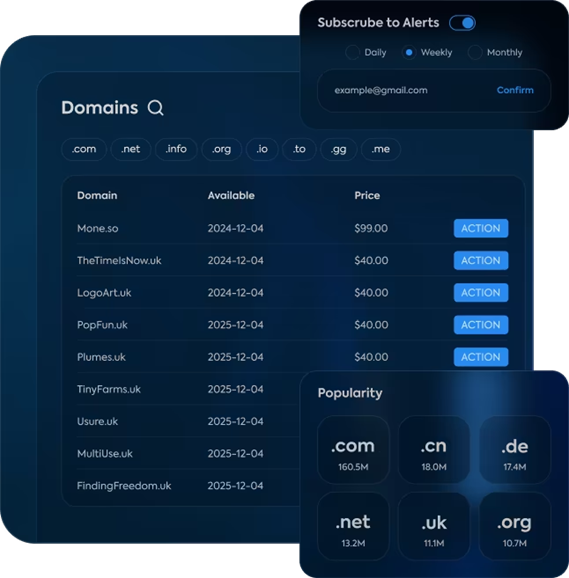Open the .uk popularity card

pyautogui.click(x=434, y=526)
